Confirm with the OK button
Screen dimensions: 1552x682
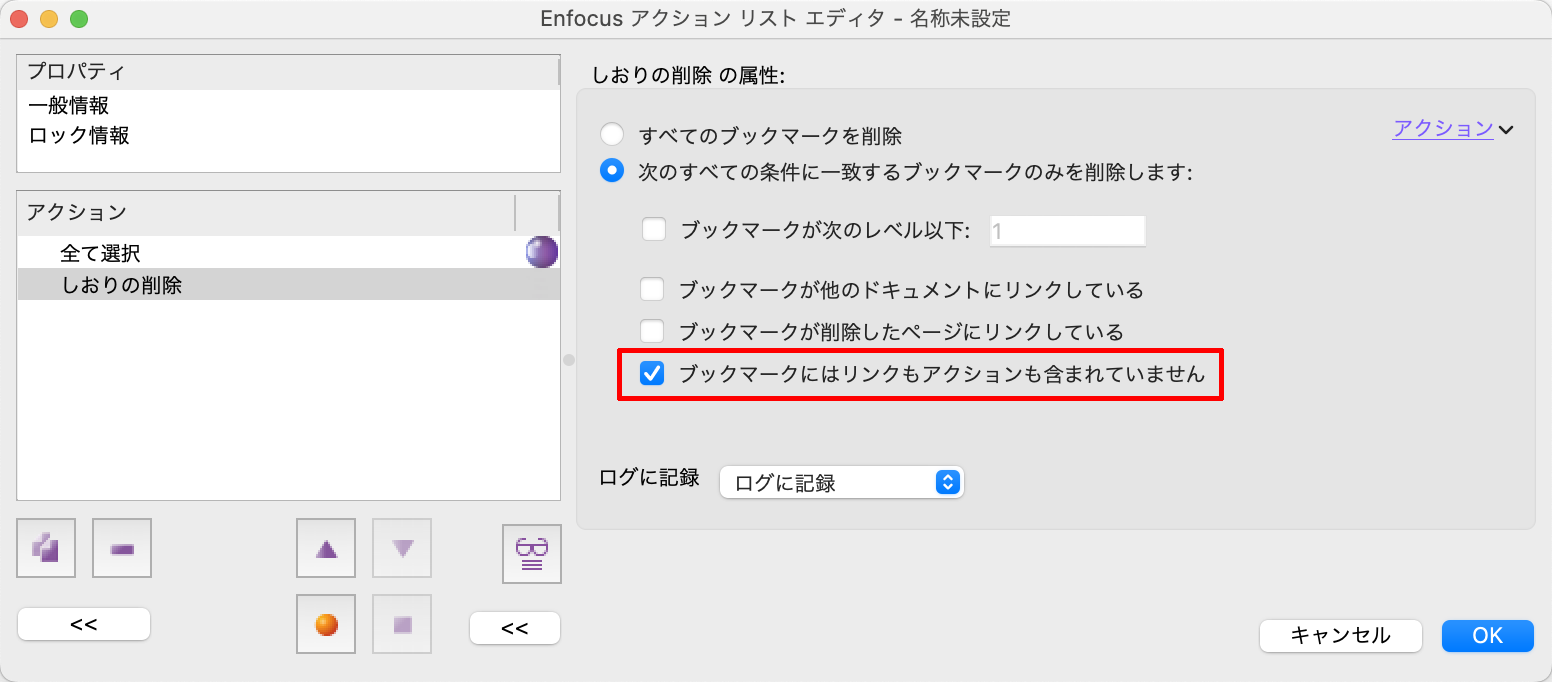pyautogui.click(x=1488, y=635)
